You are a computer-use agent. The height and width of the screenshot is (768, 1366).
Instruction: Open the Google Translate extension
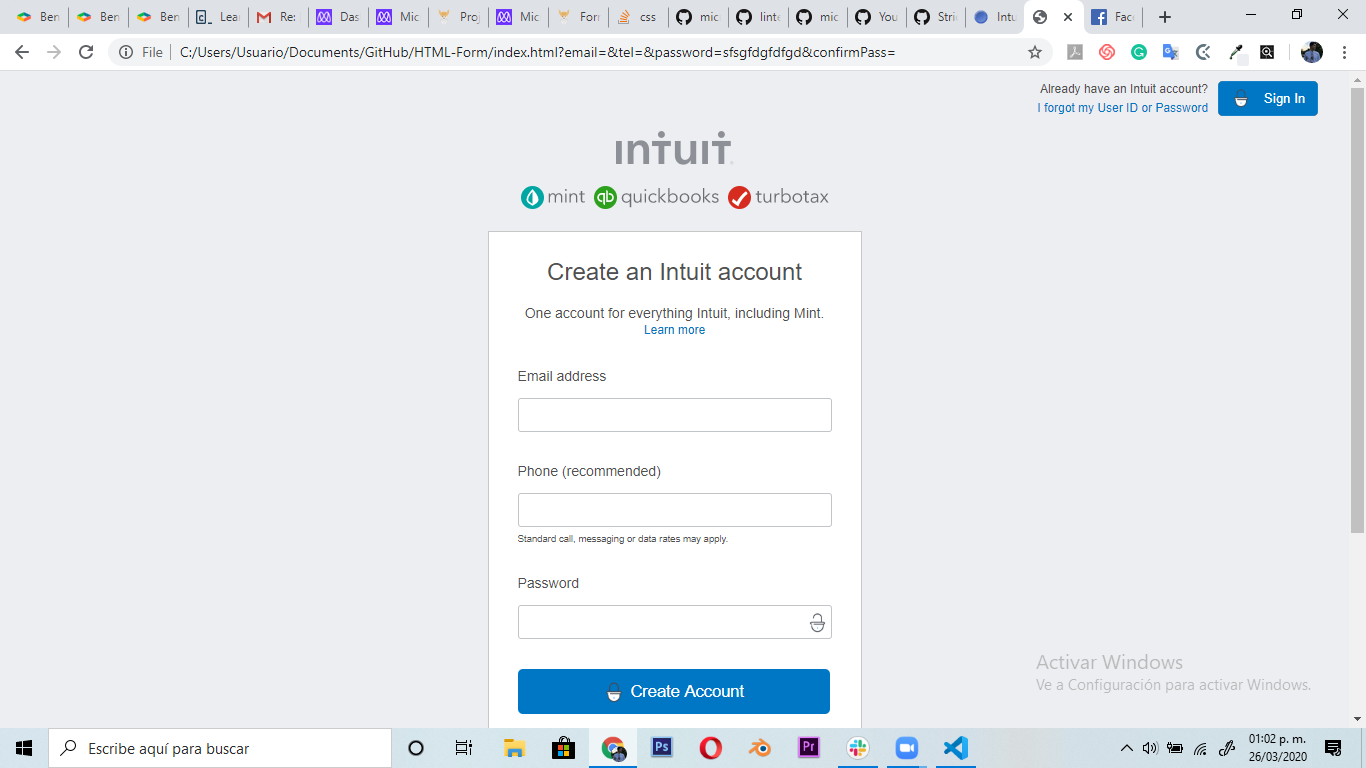[x=1171, y=52]
